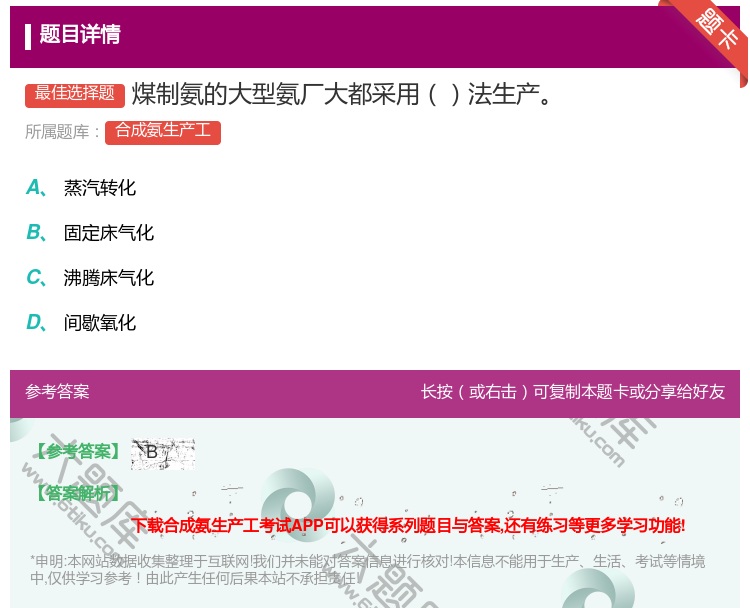
Task: Click the 【参考答案】 label
Action: (x=78, y=451)
